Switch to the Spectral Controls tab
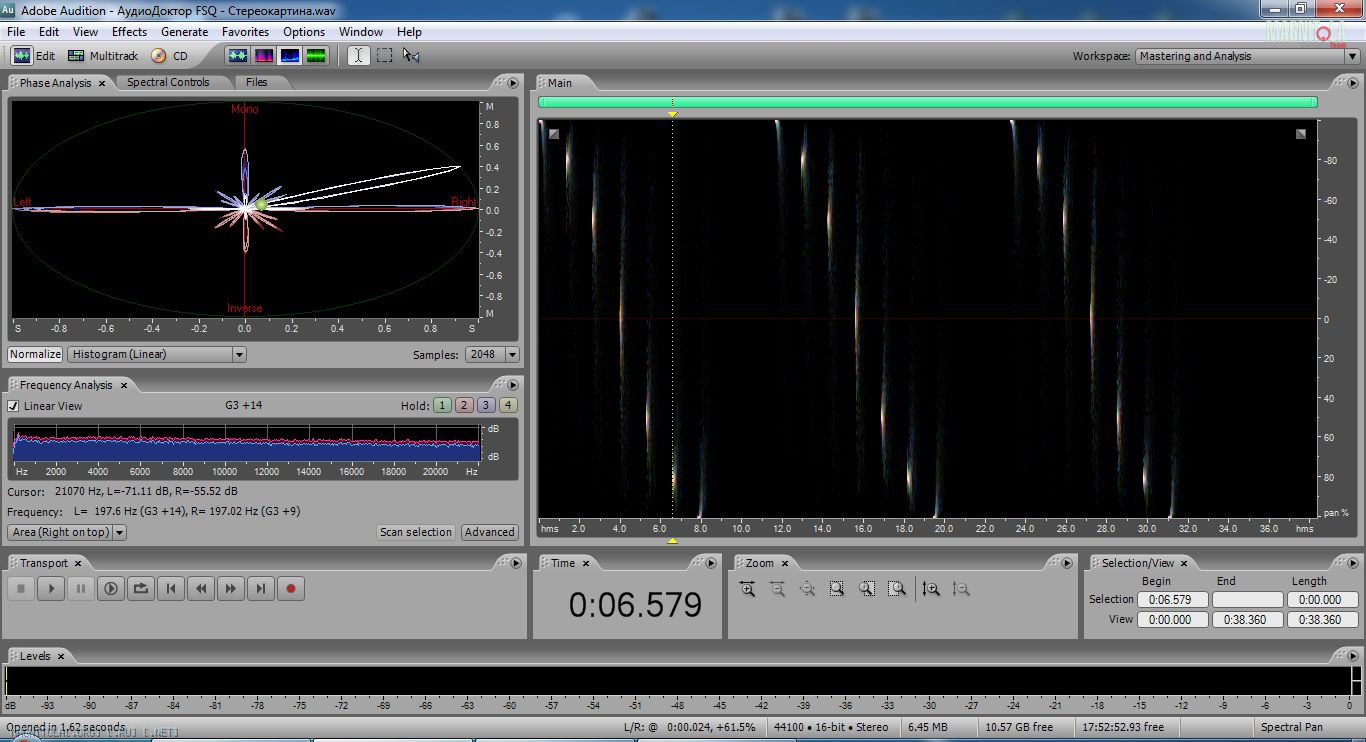 click(x=168, y=82)
